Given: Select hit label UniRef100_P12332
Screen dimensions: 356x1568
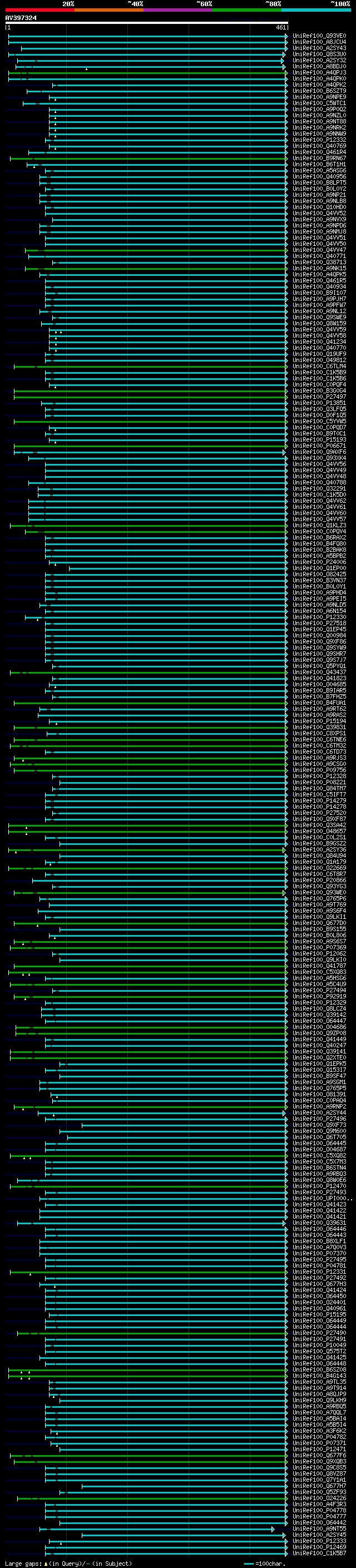Looking at the screenshot, I should (x=319, y=140).
